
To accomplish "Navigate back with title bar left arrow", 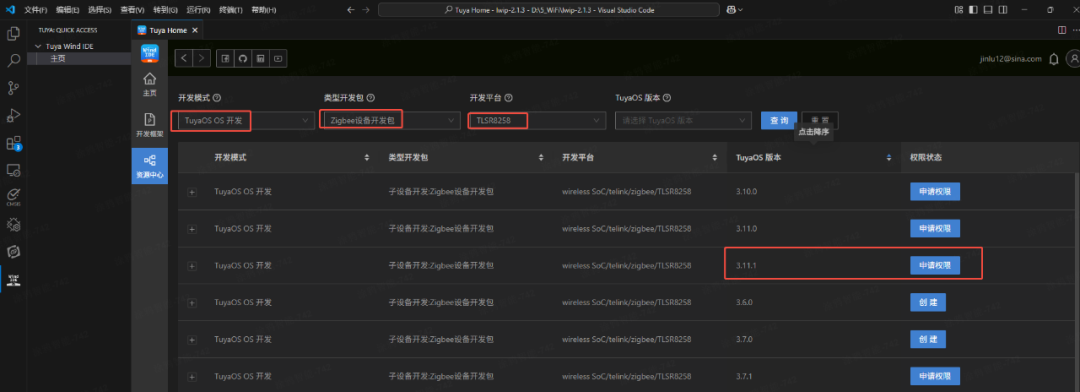I will pyautogui.click(x=351, y=10).
